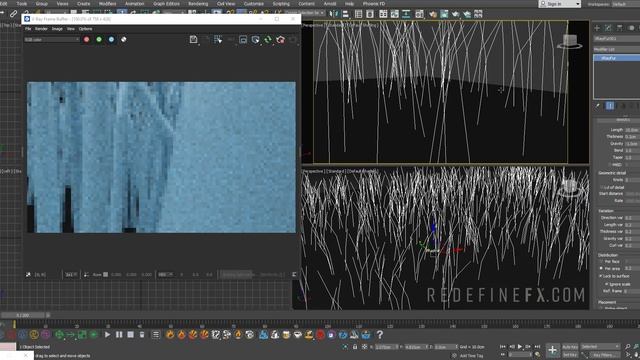Open Render menu in V-Ray Frame Buffer
The width and height of the screenshot is (640, 360).
(x=41, y=29)
